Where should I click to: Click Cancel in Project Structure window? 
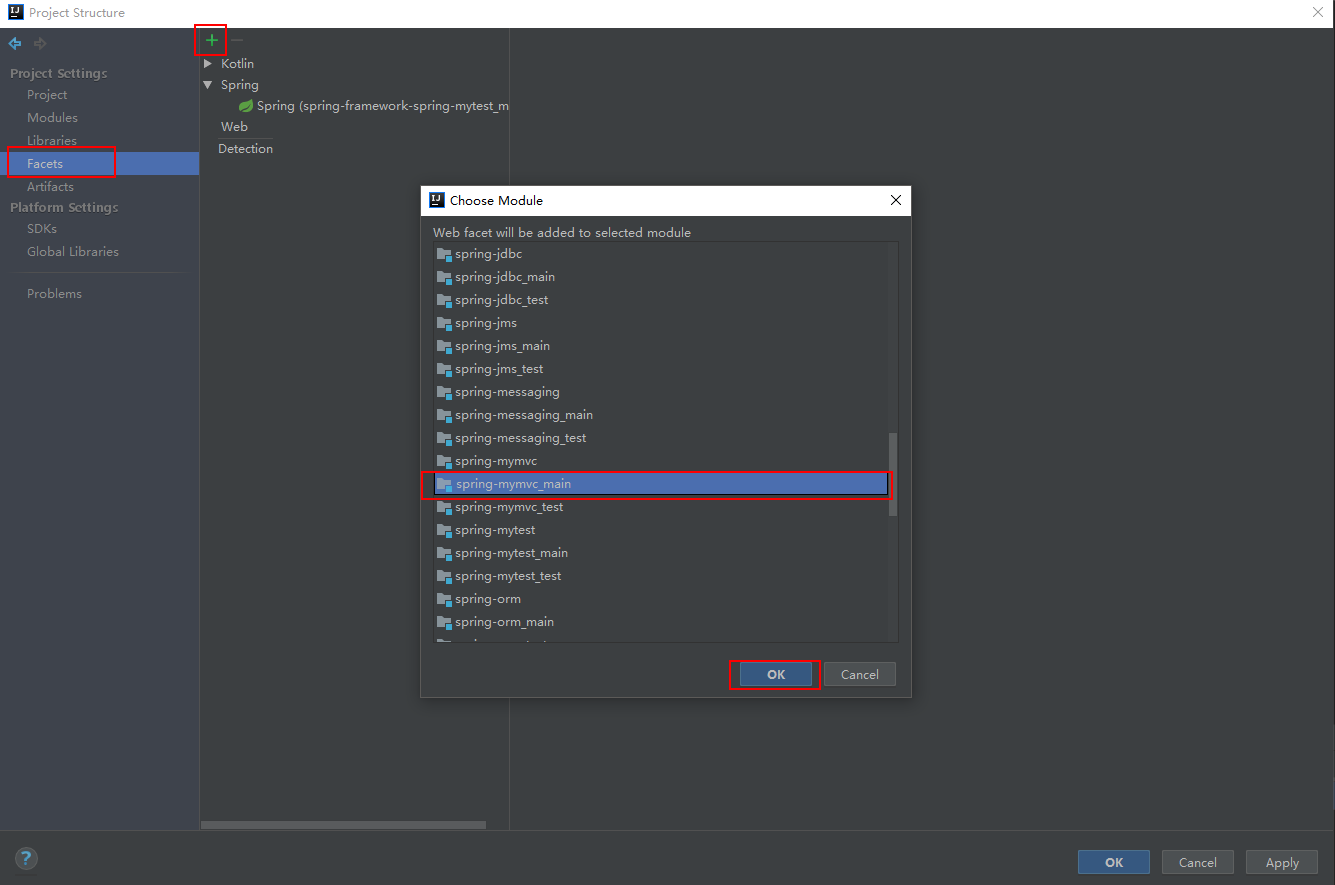pyautogui.click(x=1198, y=862)
